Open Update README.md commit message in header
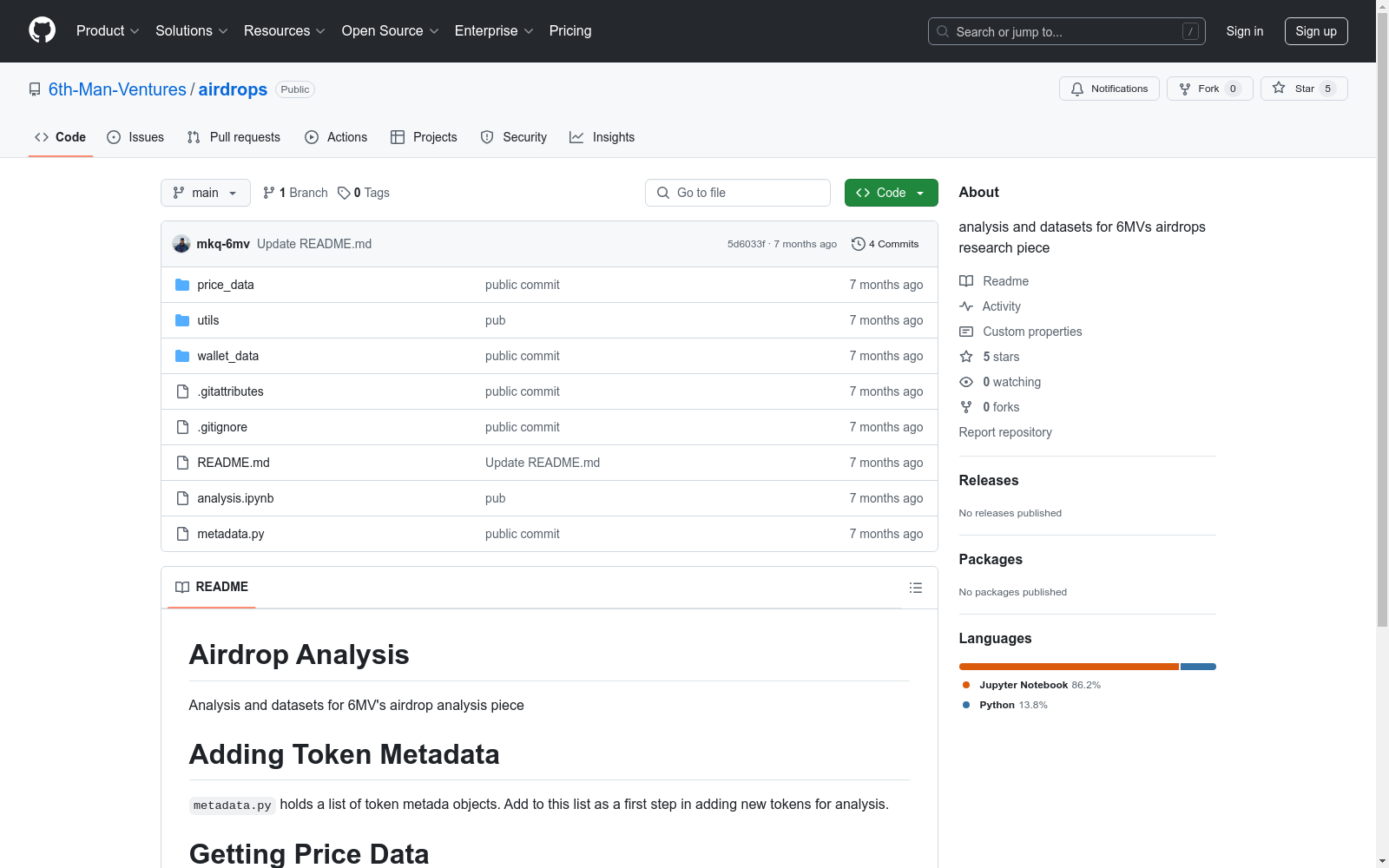The image size is (1389, 868). coord(314,244)
